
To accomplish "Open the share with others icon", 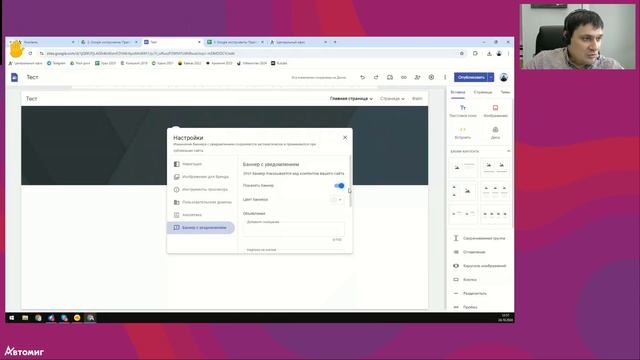I will (x=417, y=77).
